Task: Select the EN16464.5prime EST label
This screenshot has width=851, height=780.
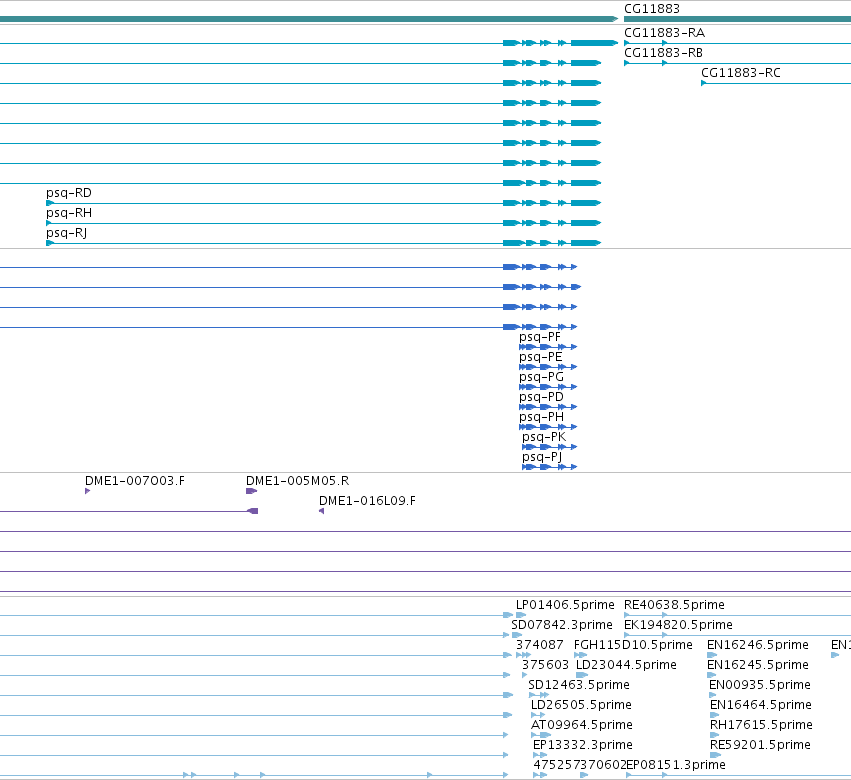Action: pos(761,705)
